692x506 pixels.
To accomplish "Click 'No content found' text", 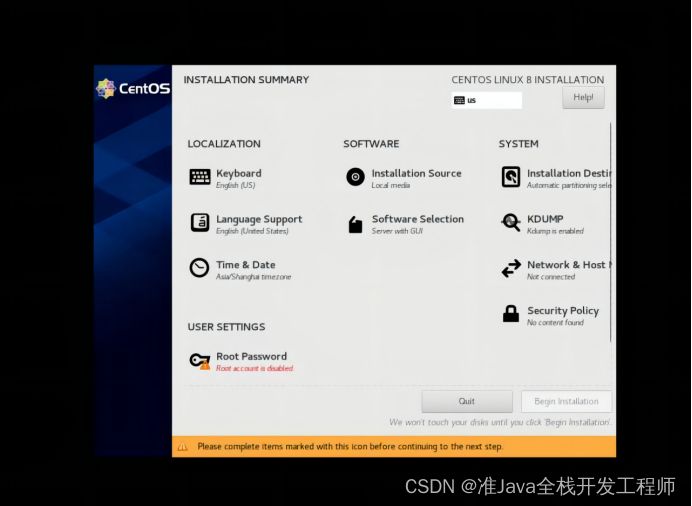I will (x=555, y=322).
